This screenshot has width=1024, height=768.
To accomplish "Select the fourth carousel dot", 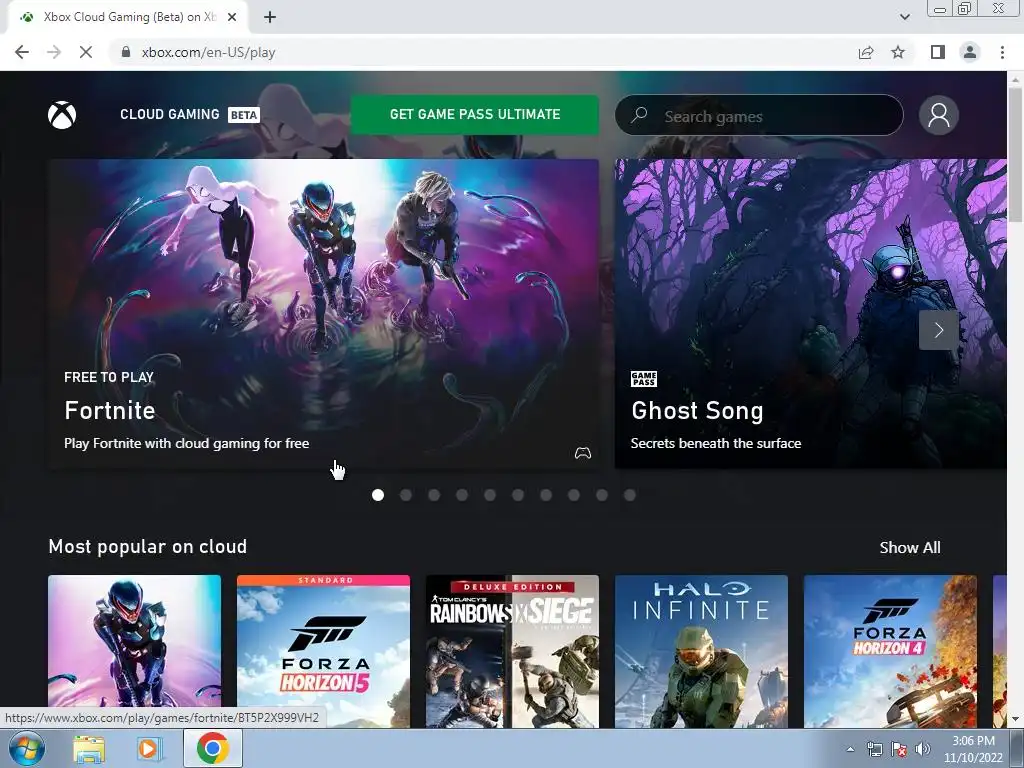I will [x=462, y=495].
